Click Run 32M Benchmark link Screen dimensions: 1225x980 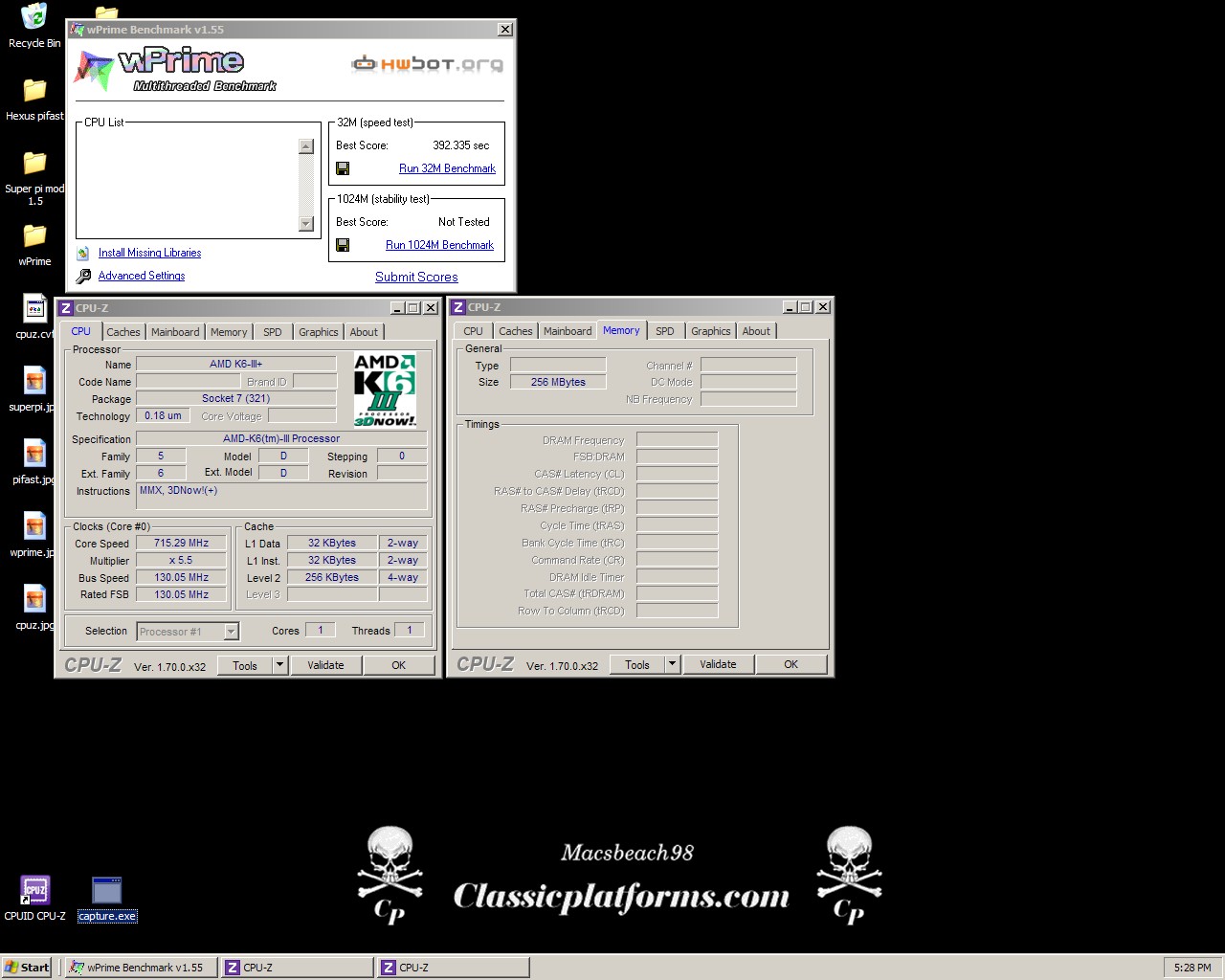click(x=447, y=168)
